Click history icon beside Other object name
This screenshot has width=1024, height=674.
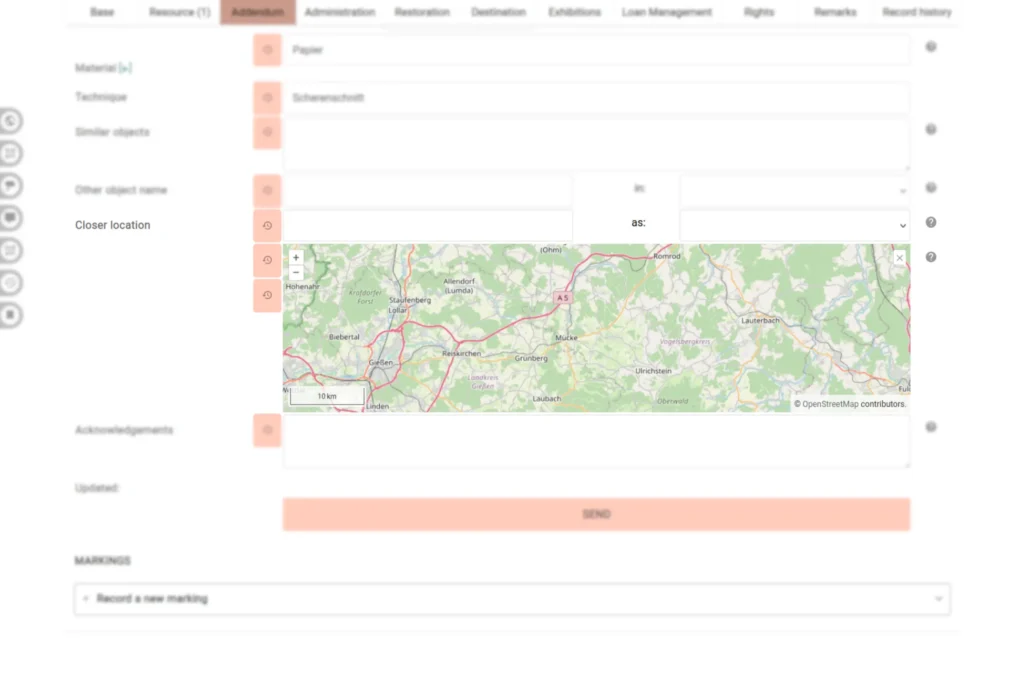click(267, 191)
